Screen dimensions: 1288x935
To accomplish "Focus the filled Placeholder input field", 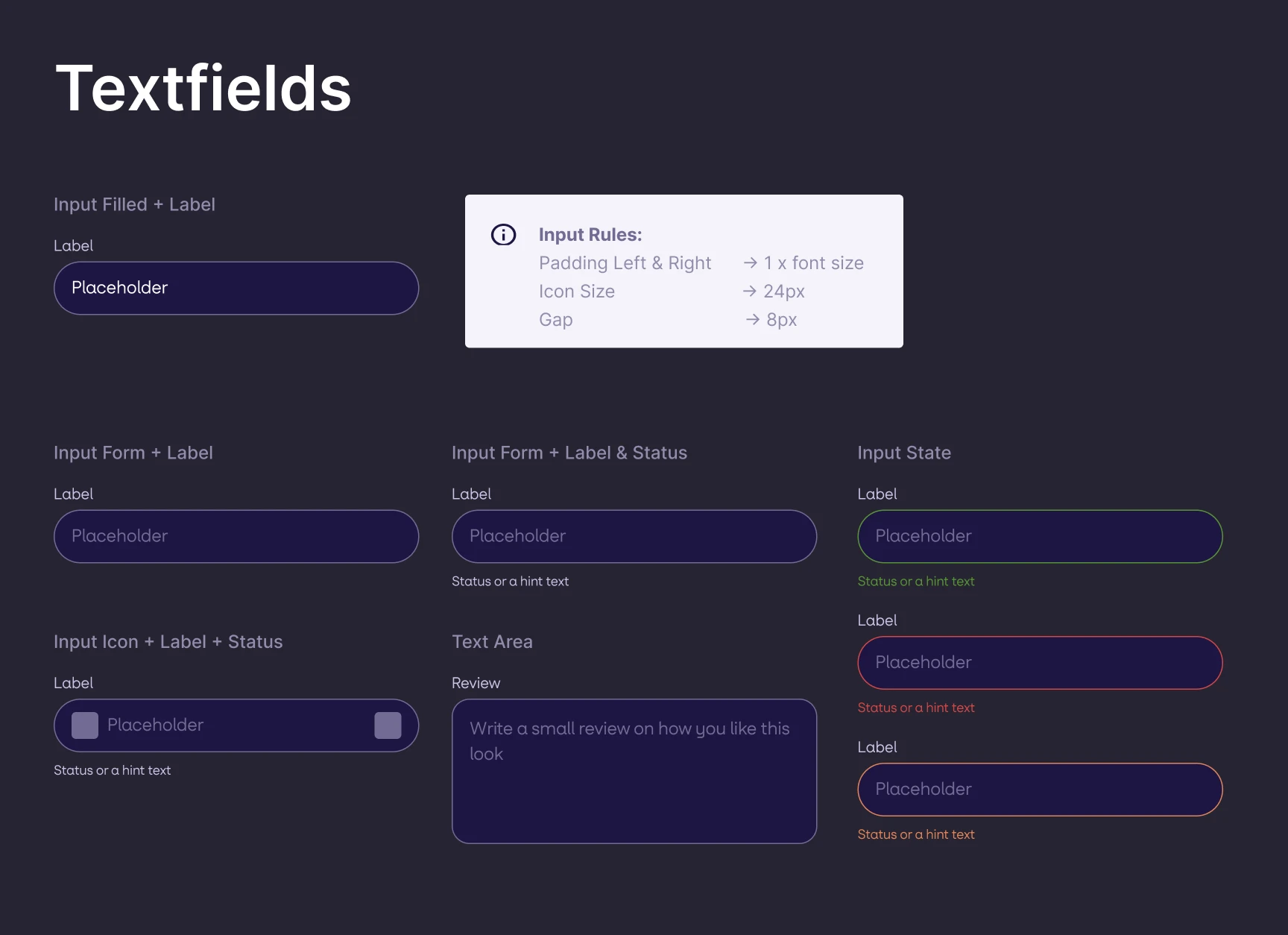I will coord(236,288).
